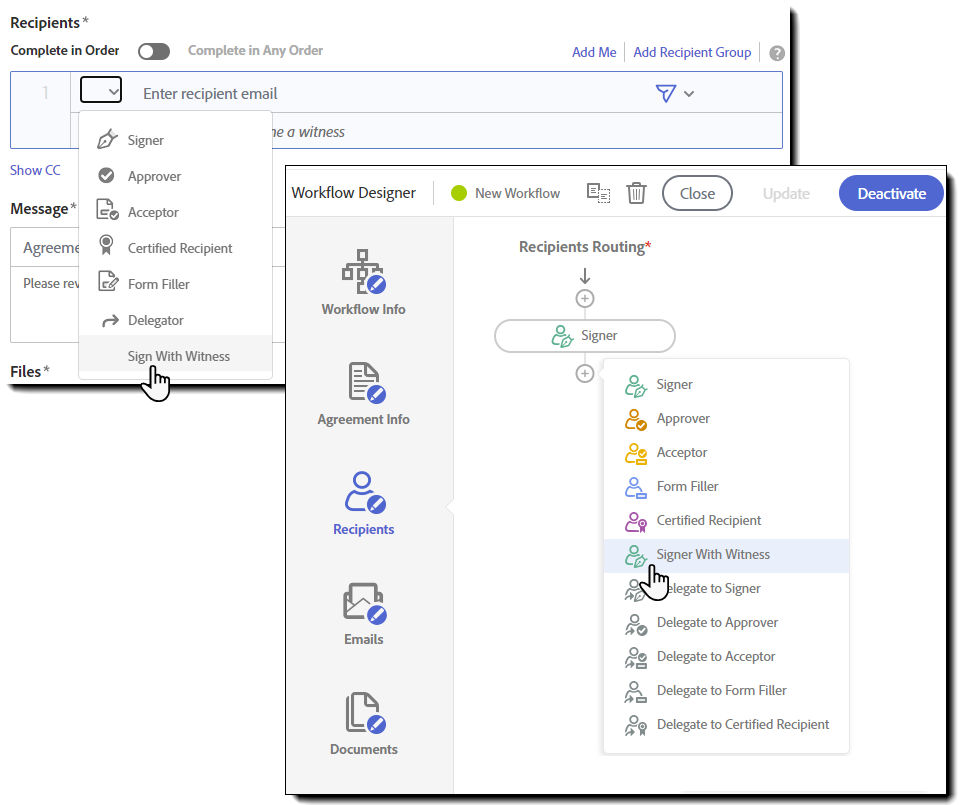This screenshot has width=959, height=805.
Task: Click the duplicate workflow icon
Action: 598,193
